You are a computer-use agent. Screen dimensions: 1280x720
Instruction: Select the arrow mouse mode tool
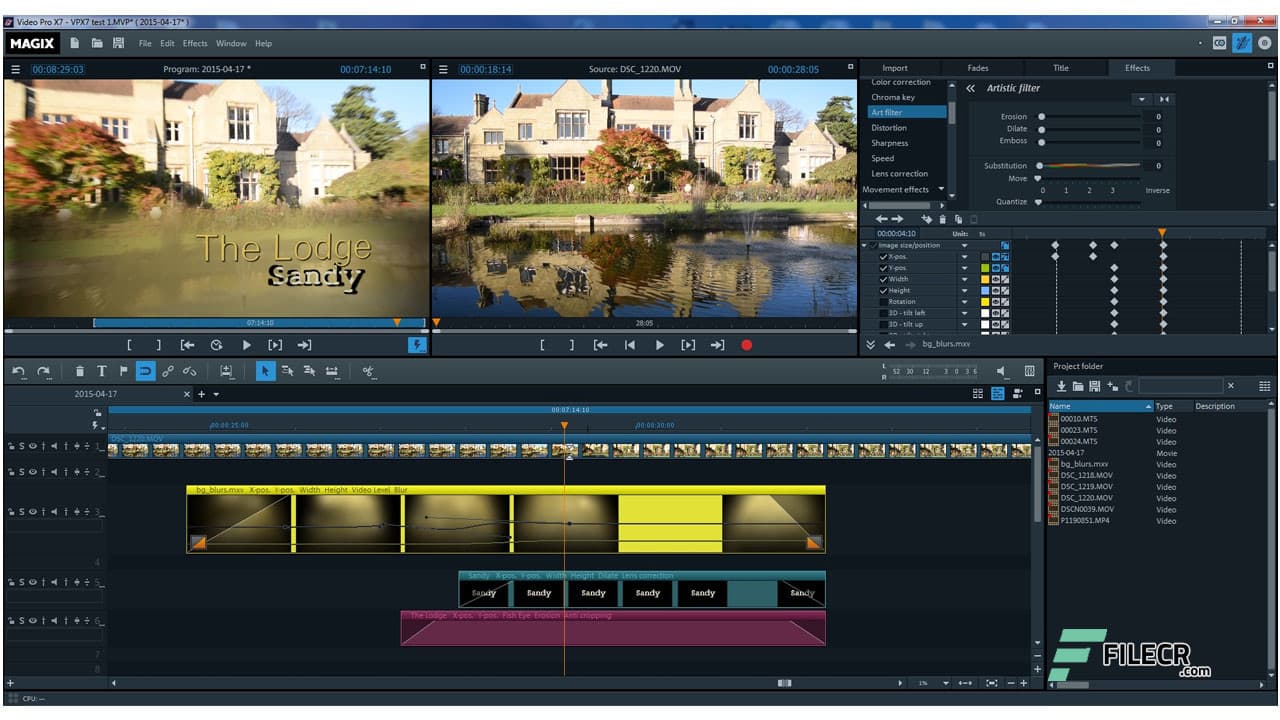(264, 371)
